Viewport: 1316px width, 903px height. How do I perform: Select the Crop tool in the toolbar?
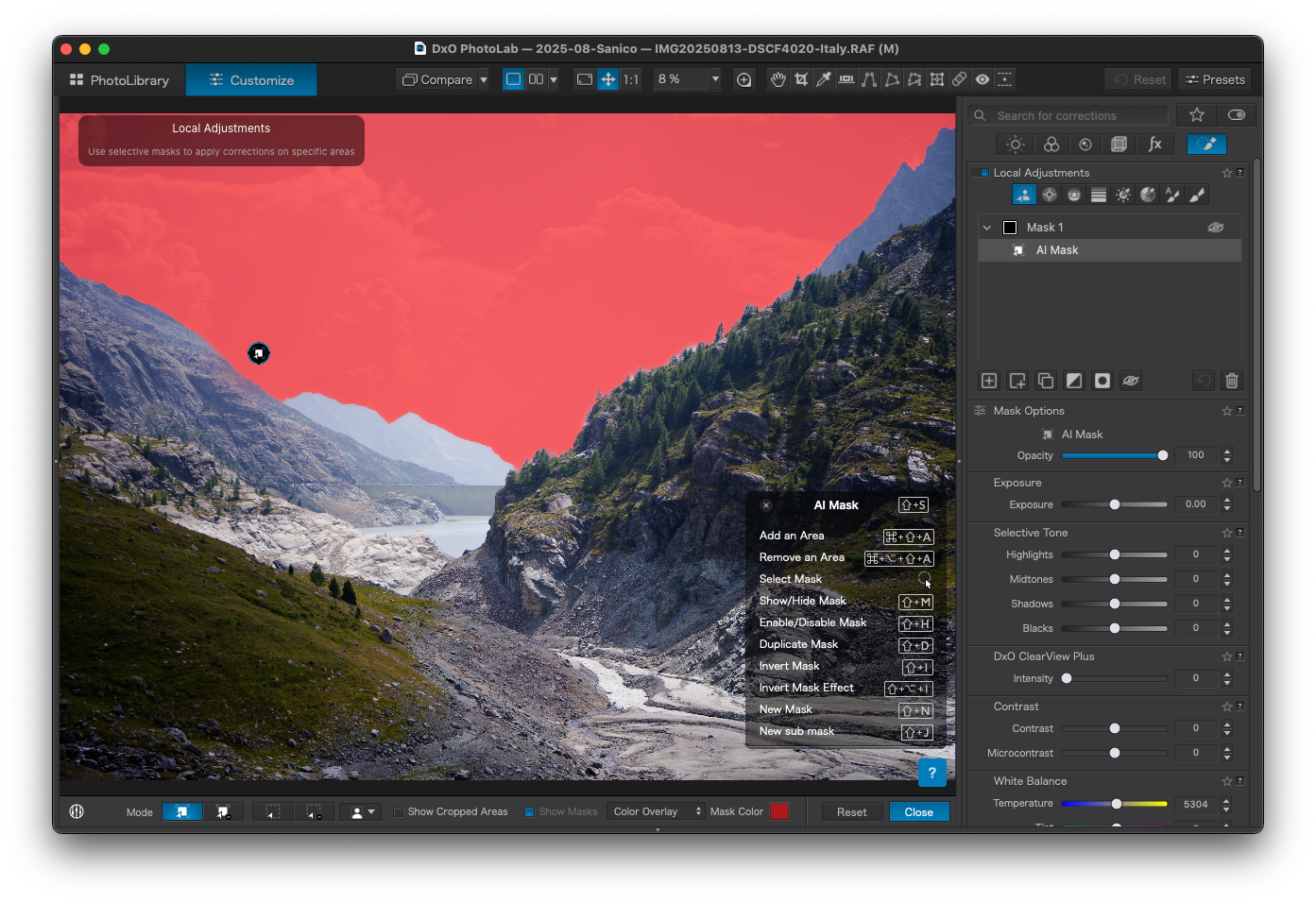click(801, 79)
